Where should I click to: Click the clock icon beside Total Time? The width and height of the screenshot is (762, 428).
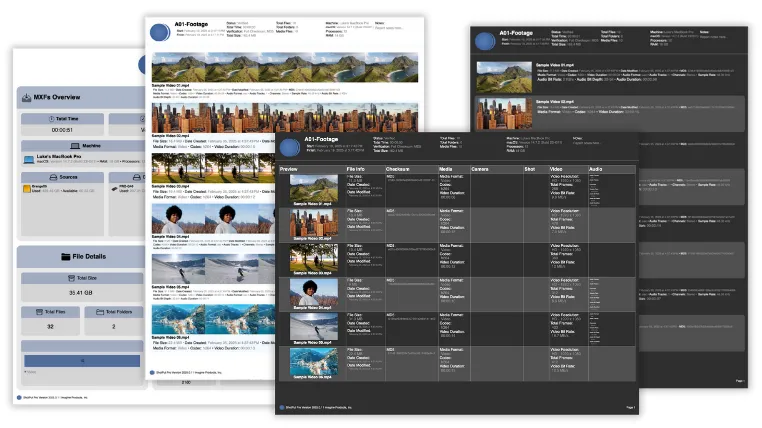52,119
